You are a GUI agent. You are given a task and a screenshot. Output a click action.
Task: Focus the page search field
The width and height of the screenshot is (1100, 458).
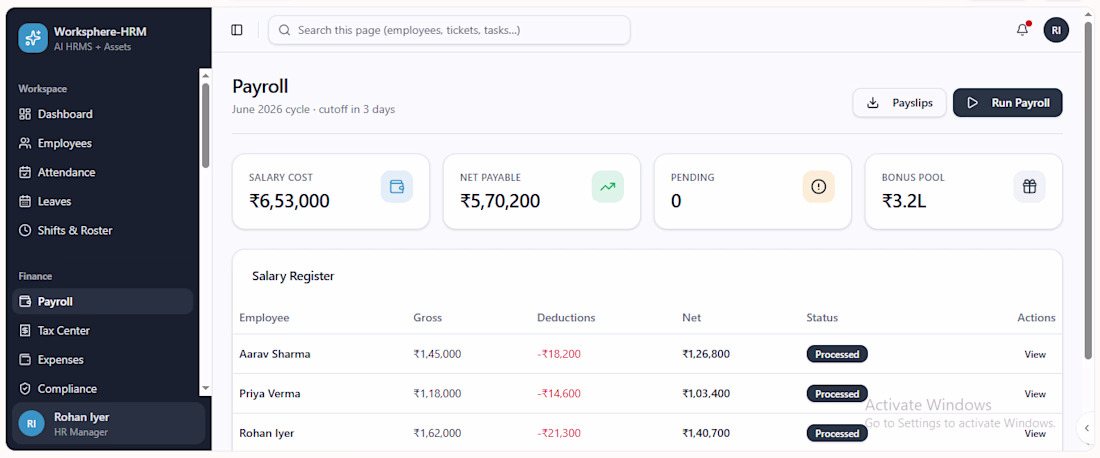(449, 30)
